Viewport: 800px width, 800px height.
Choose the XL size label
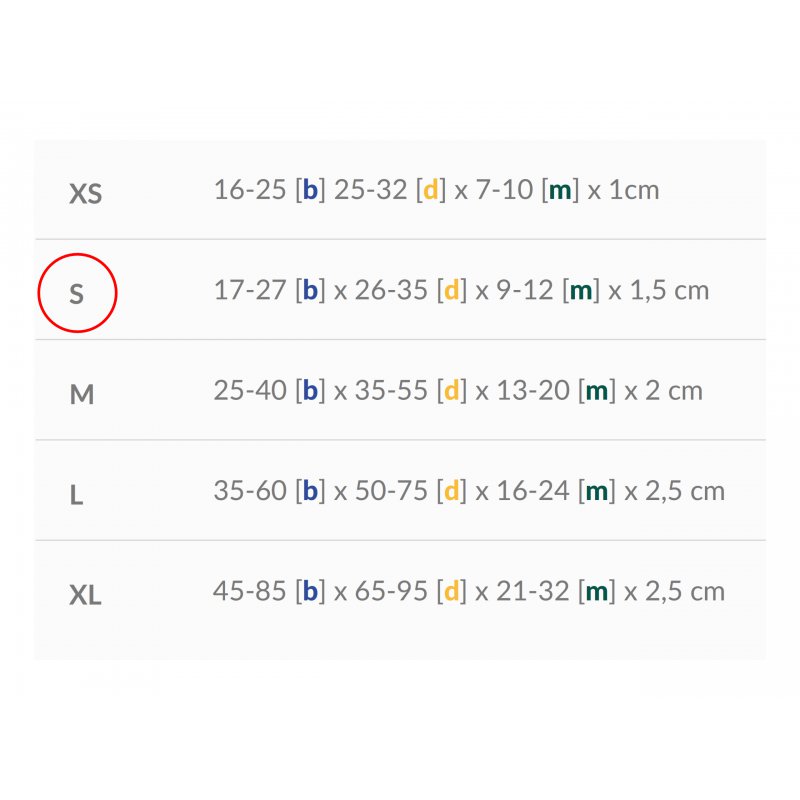tap(86, 595)
